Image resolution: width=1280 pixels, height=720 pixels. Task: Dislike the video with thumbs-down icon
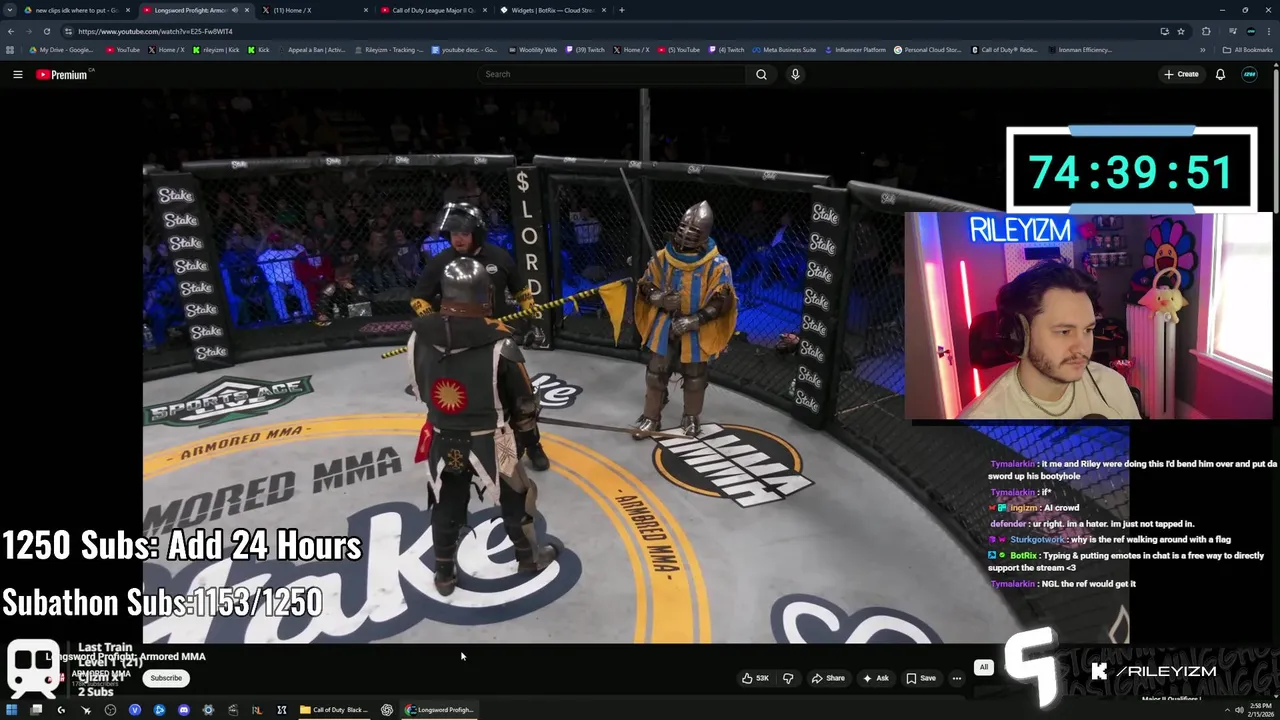tap(788, 678)
